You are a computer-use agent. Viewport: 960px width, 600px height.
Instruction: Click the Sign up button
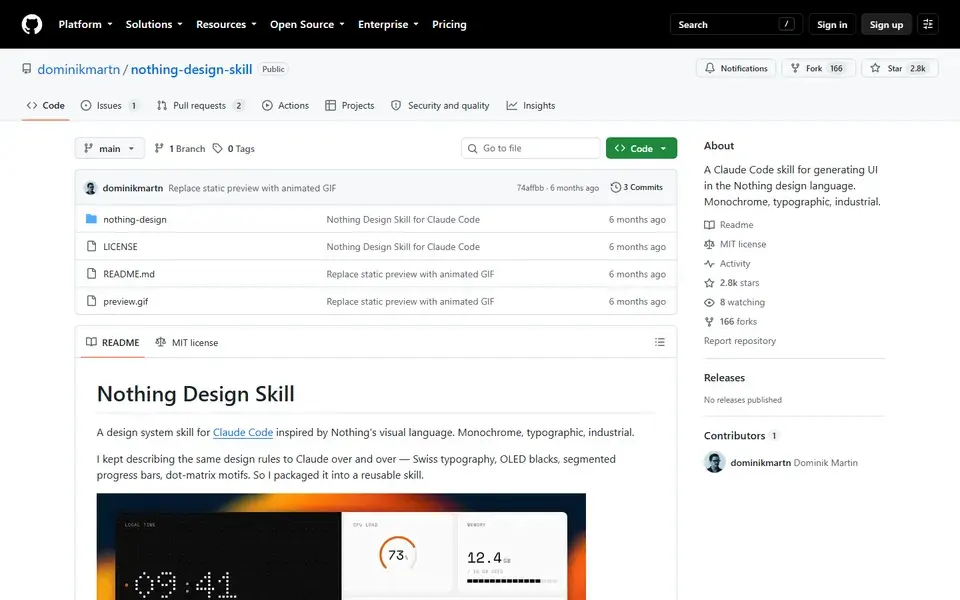click(x=886, y=24)
